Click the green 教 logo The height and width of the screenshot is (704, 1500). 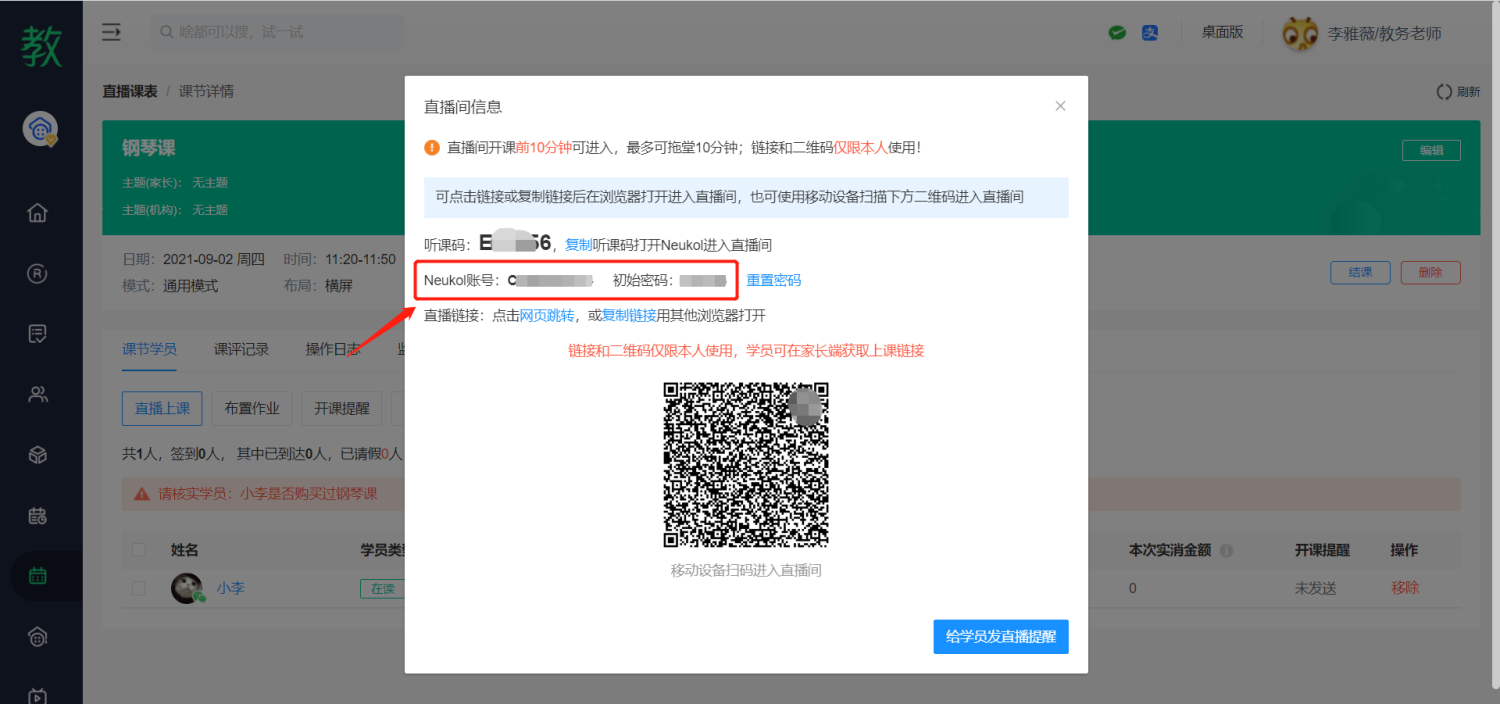click(42, 47)
